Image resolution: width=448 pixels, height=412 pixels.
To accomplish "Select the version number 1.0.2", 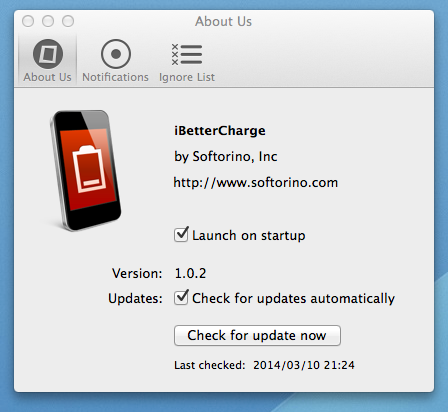I will (x=190, y=273).
